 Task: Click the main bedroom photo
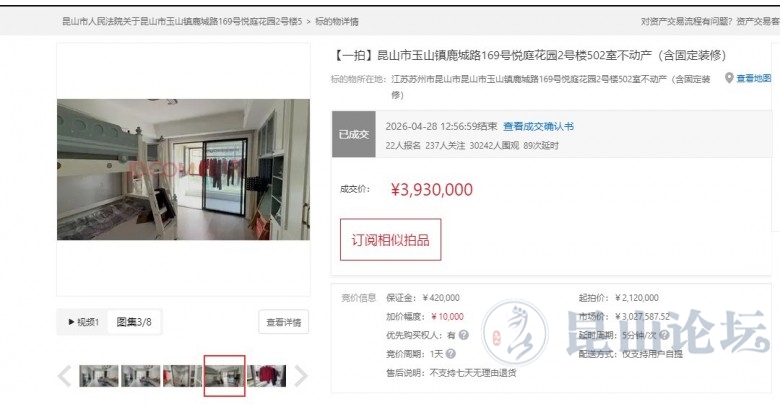[x=183, y=170]
